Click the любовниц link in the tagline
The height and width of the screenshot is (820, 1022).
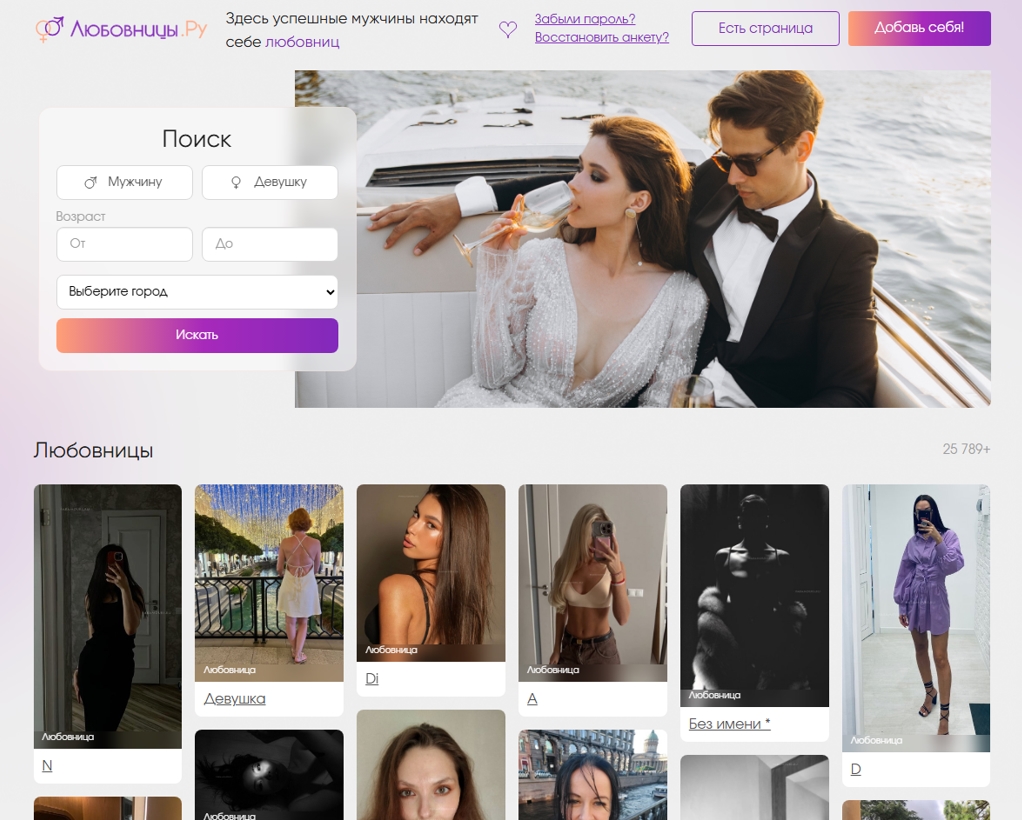pos(302,42)
